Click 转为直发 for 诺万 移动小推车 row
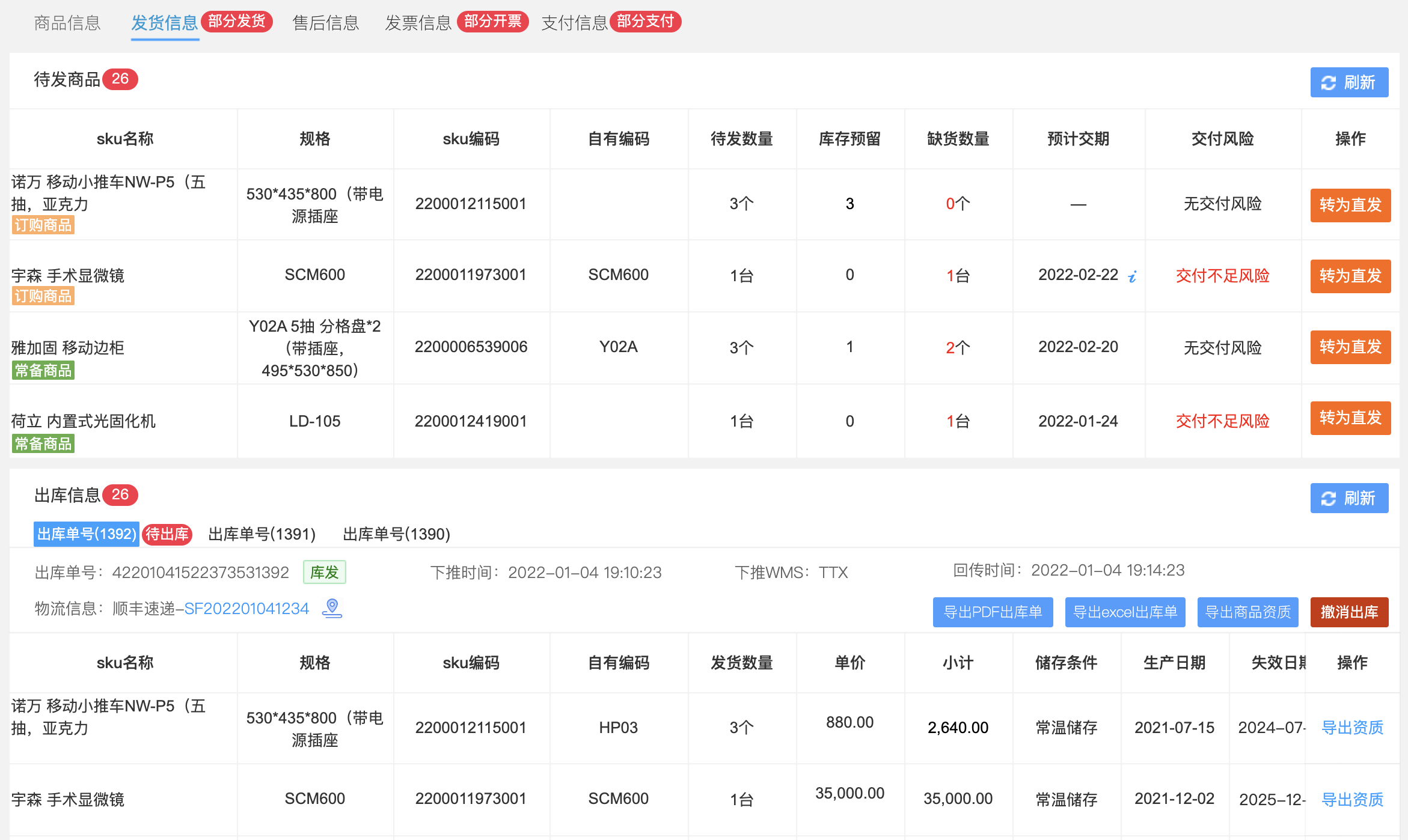1408x840 pixels. tap(1350, 205)
